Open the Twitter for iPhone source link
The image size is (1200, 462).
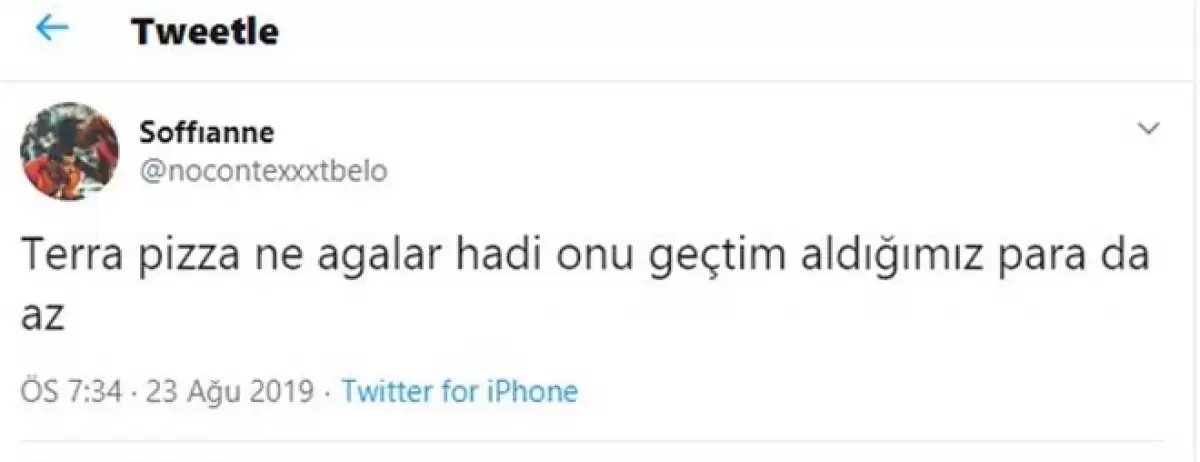(459, 391)
